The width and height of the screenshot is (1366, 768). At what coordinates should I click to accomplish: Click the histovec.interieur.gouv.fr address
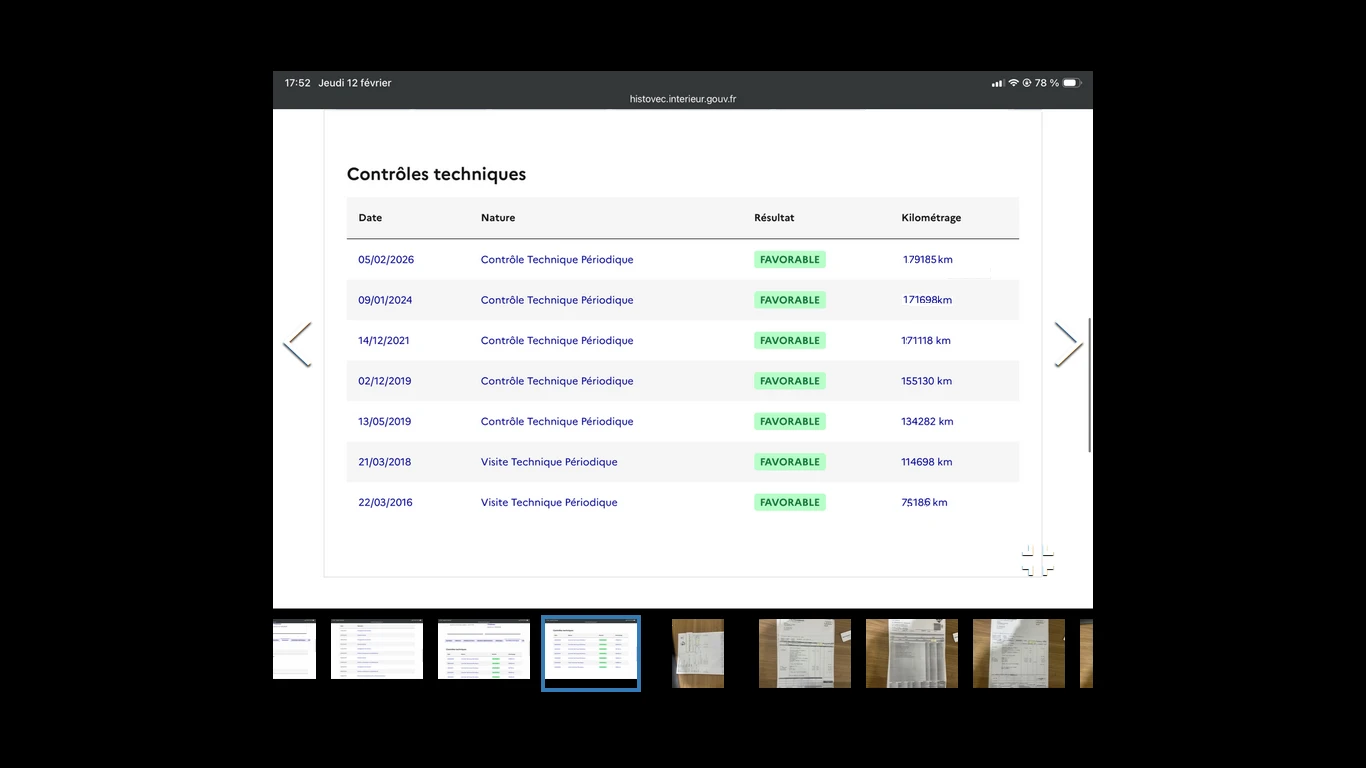point(683,99)
